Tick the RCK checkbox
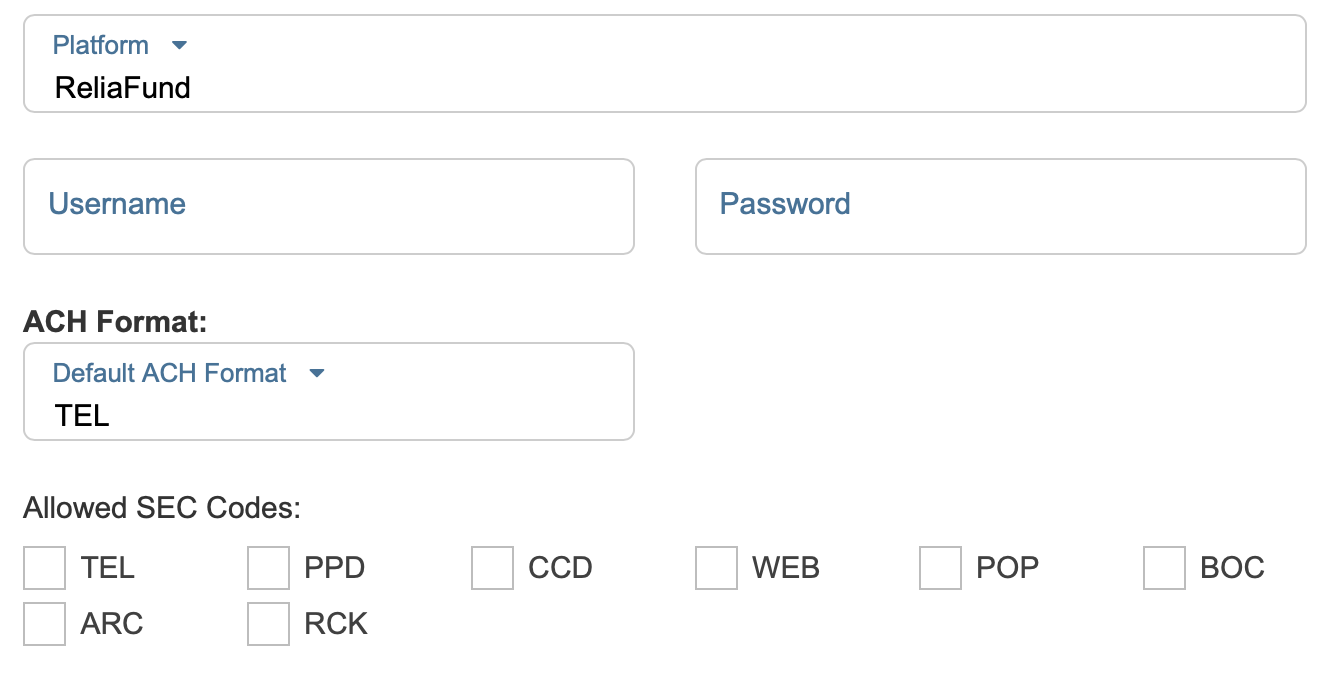1336x674 pixels. pyautogui.click(x=268, y=624)
